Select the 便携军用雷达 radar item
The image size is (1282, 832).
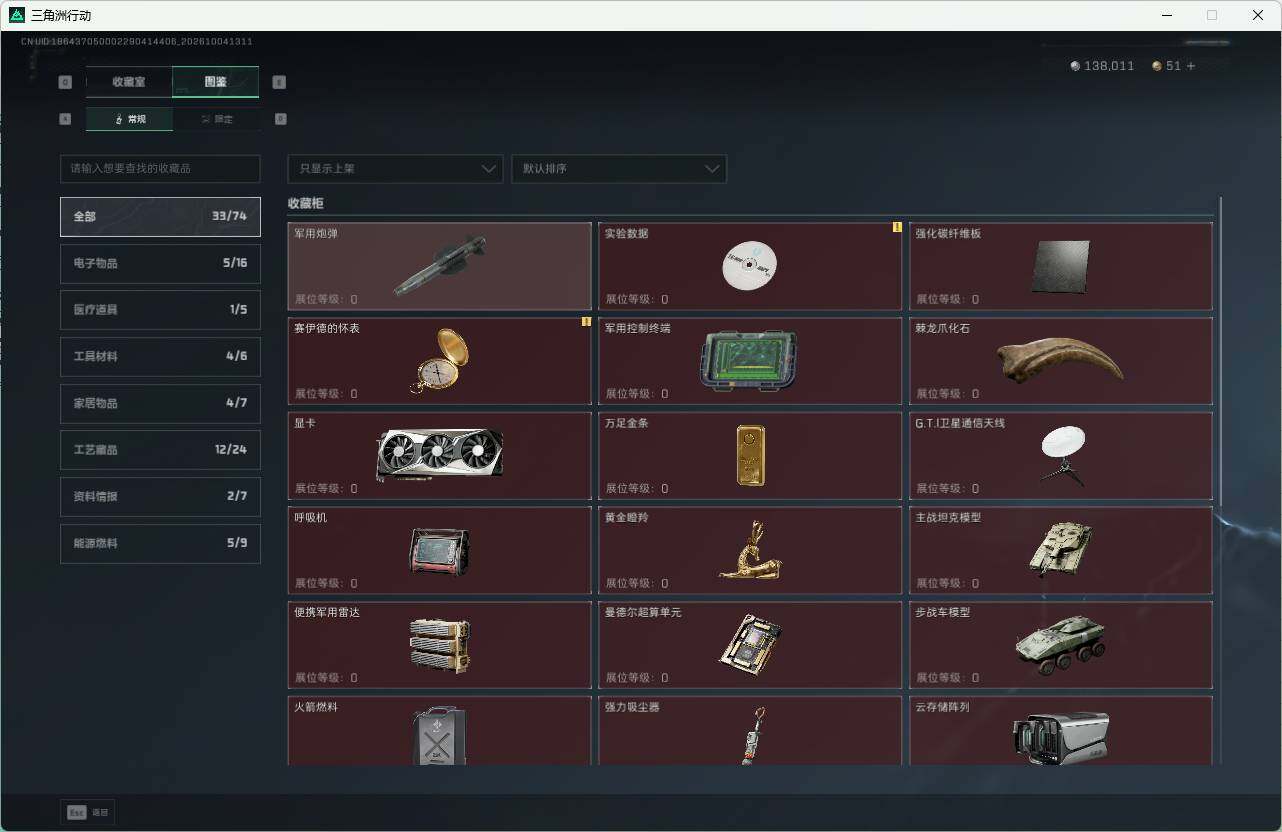(x=440, y=645)
